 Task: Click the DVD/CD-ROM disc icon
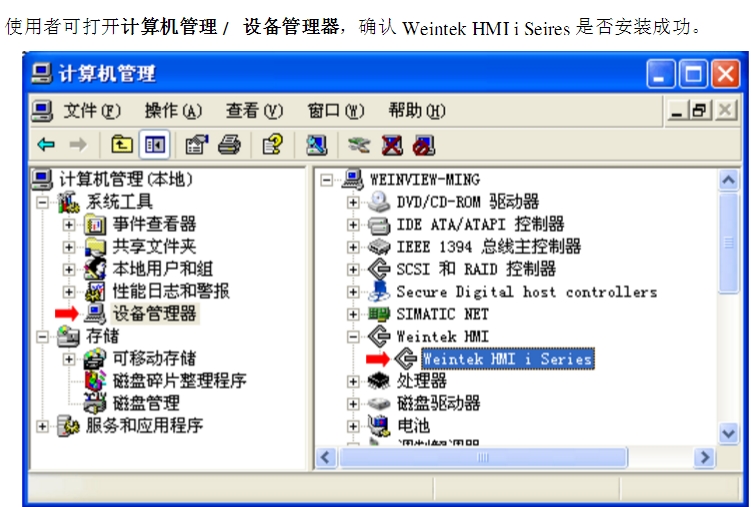[379, 202]
